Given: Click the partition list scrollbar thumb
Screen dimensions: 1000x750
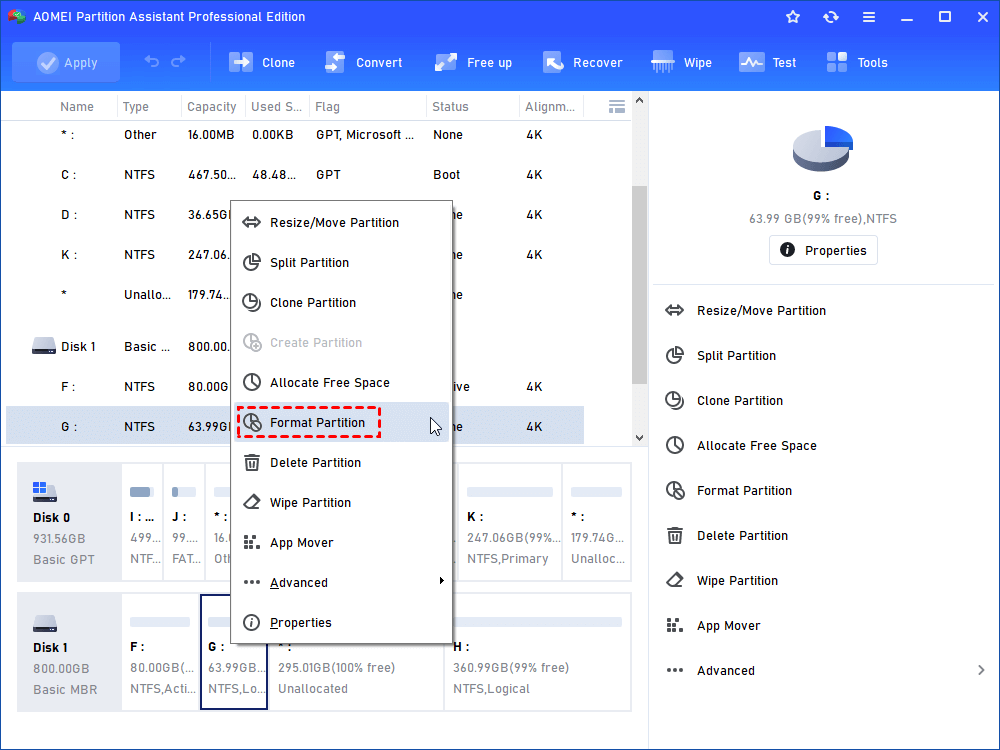Looking at the screenshot, I should click(x=640, y=284).
